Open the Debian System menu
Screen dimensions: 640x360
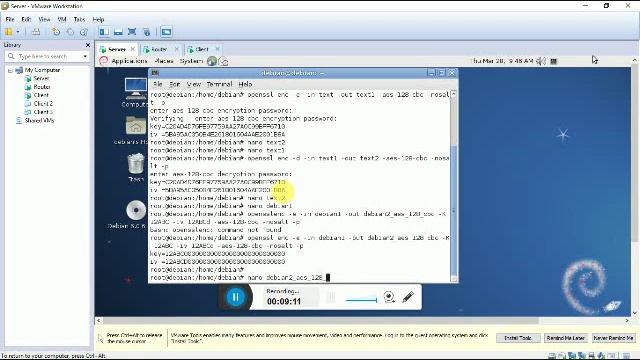click(x=191, y=61)
